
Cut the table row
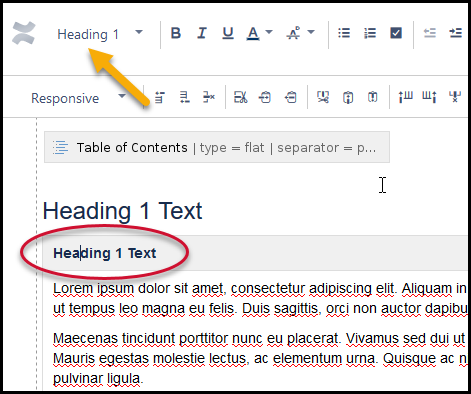[241, 97]
